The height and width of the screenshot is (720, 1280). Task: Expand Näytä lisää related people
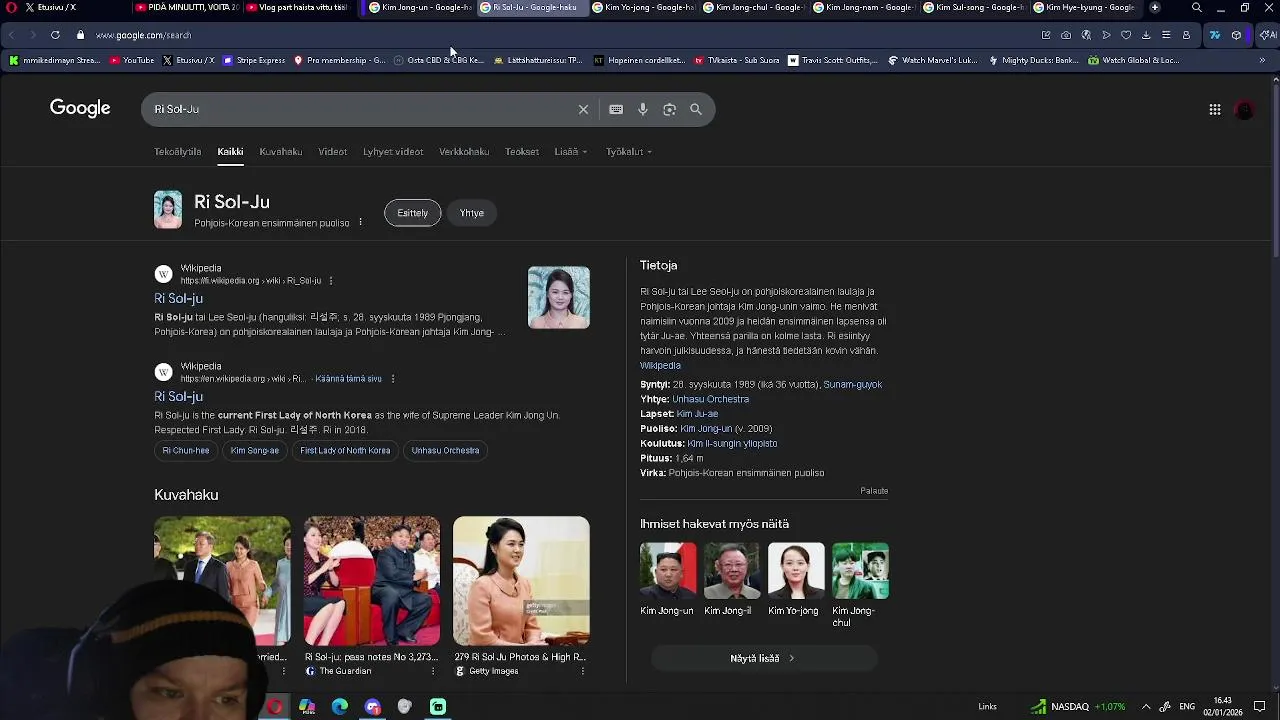764,658
